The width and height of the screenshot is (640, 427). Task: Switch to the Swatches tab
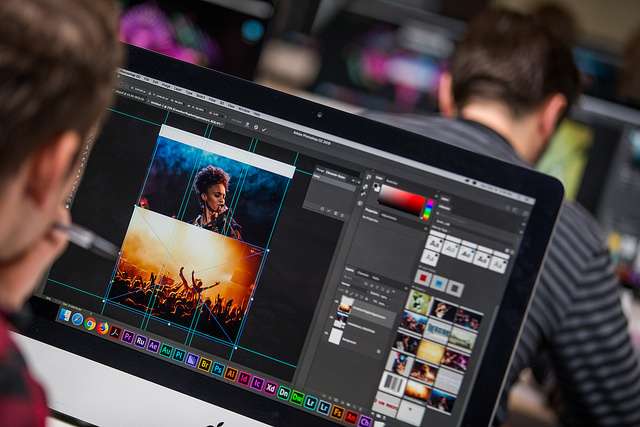pyautogui.click(x=392, y=182)
